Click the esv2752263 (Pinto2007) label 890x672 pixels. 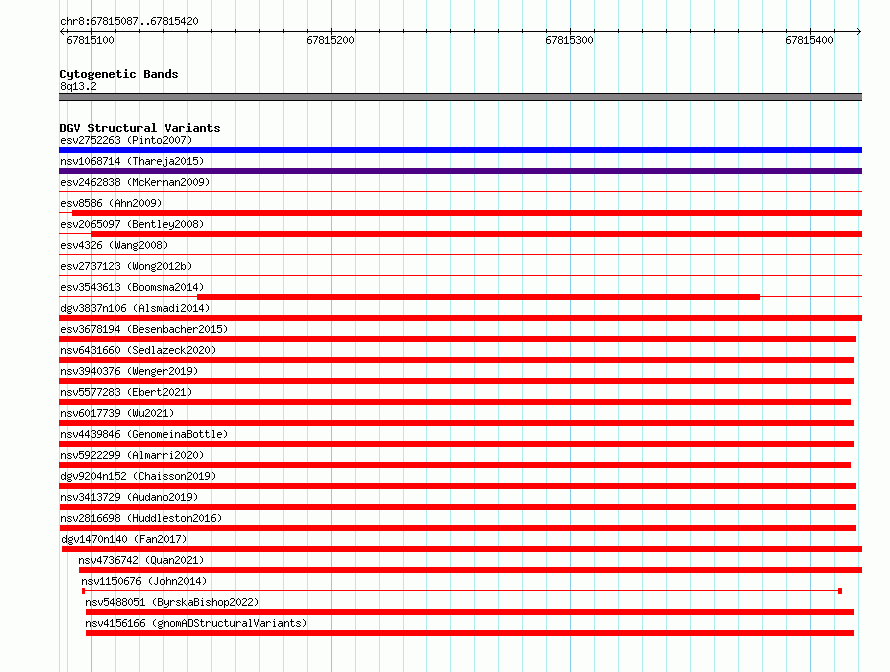[x=126, y=140]
